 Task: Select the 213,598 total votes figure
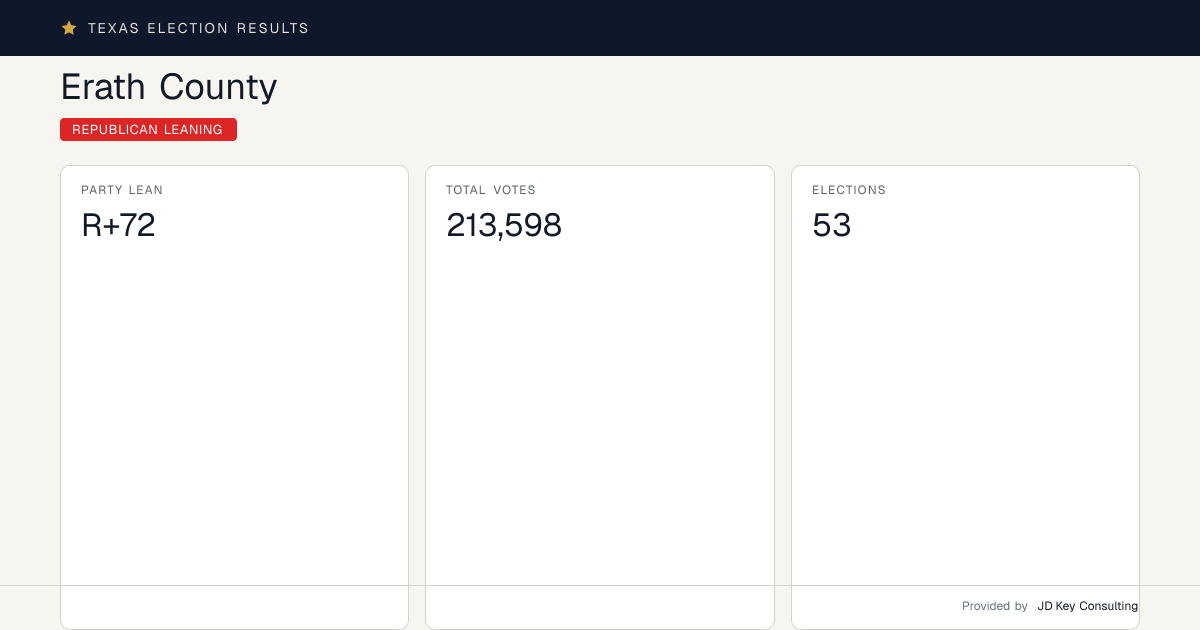tap(504, 225)
